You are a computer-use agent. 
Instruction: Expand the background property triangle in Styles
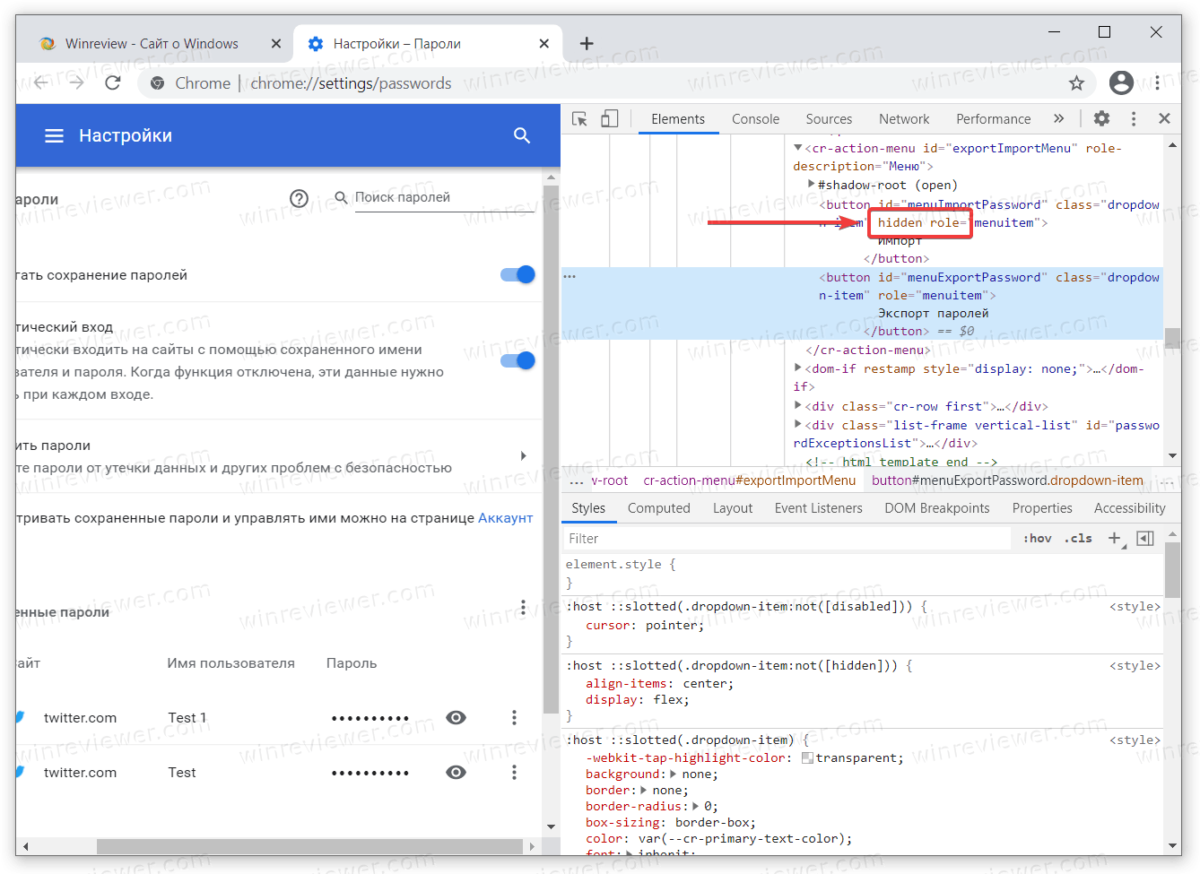click(672, 774)
